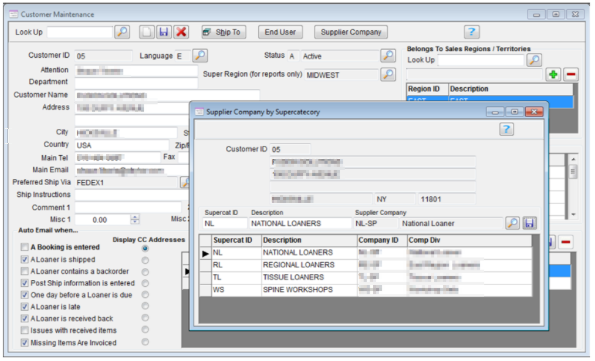
Task: Click Region ID column header in regions list
Action: point(427,89)
